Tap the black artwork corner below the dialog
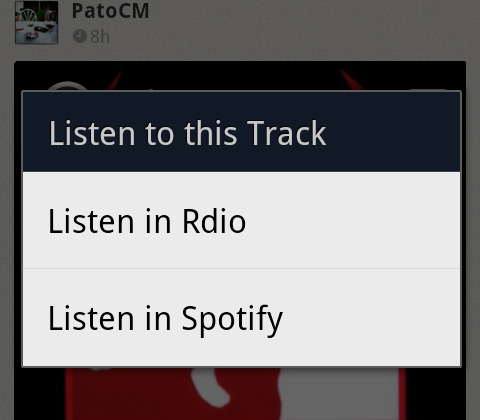Screen dimensions: 480x420 click(39, 393)
